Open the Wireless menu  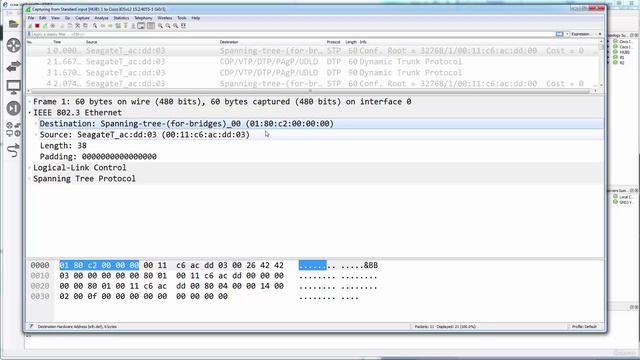click(164, 18)
